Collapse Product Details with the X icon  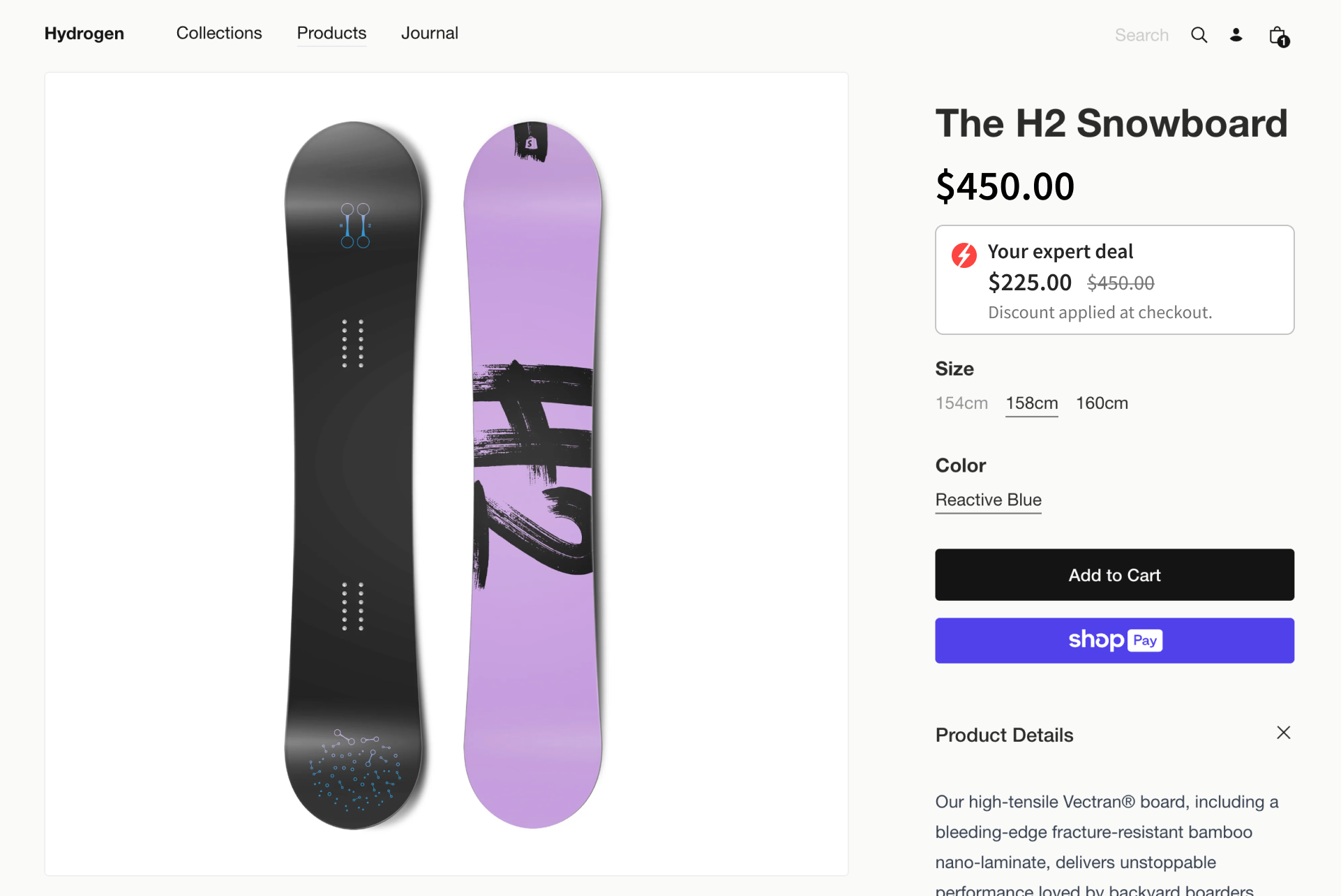pos(1283,733)
